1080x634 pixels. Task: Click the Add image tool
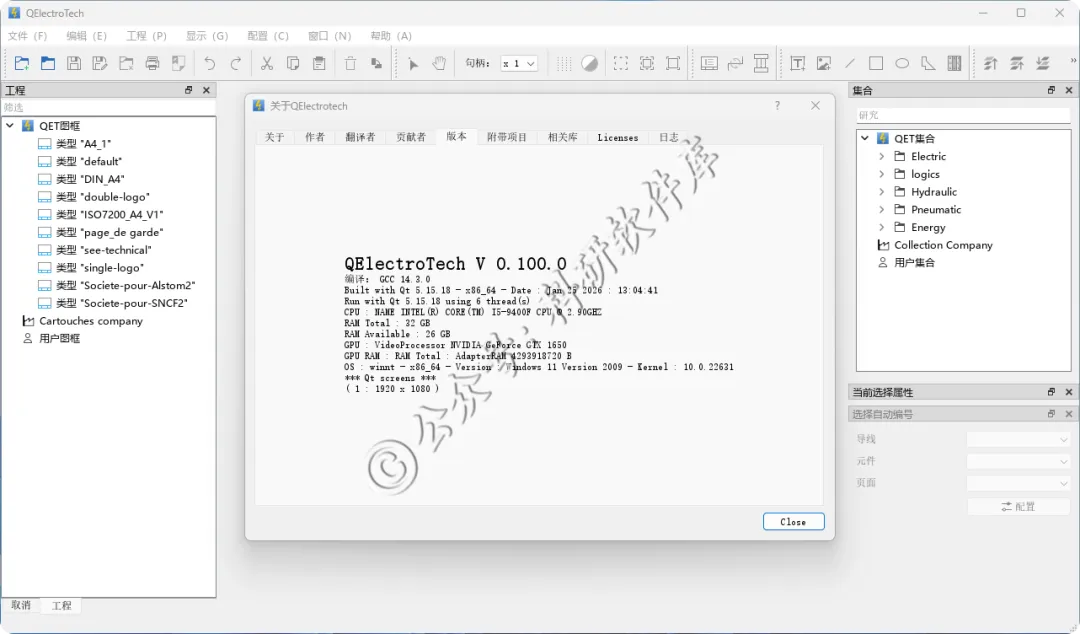pos(824,63)
